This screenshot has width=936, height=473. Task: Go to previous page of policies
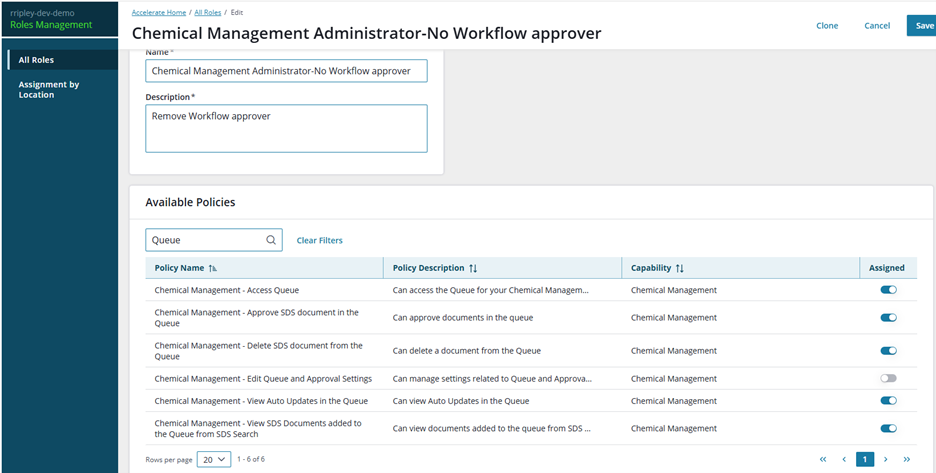coord(844,459)
